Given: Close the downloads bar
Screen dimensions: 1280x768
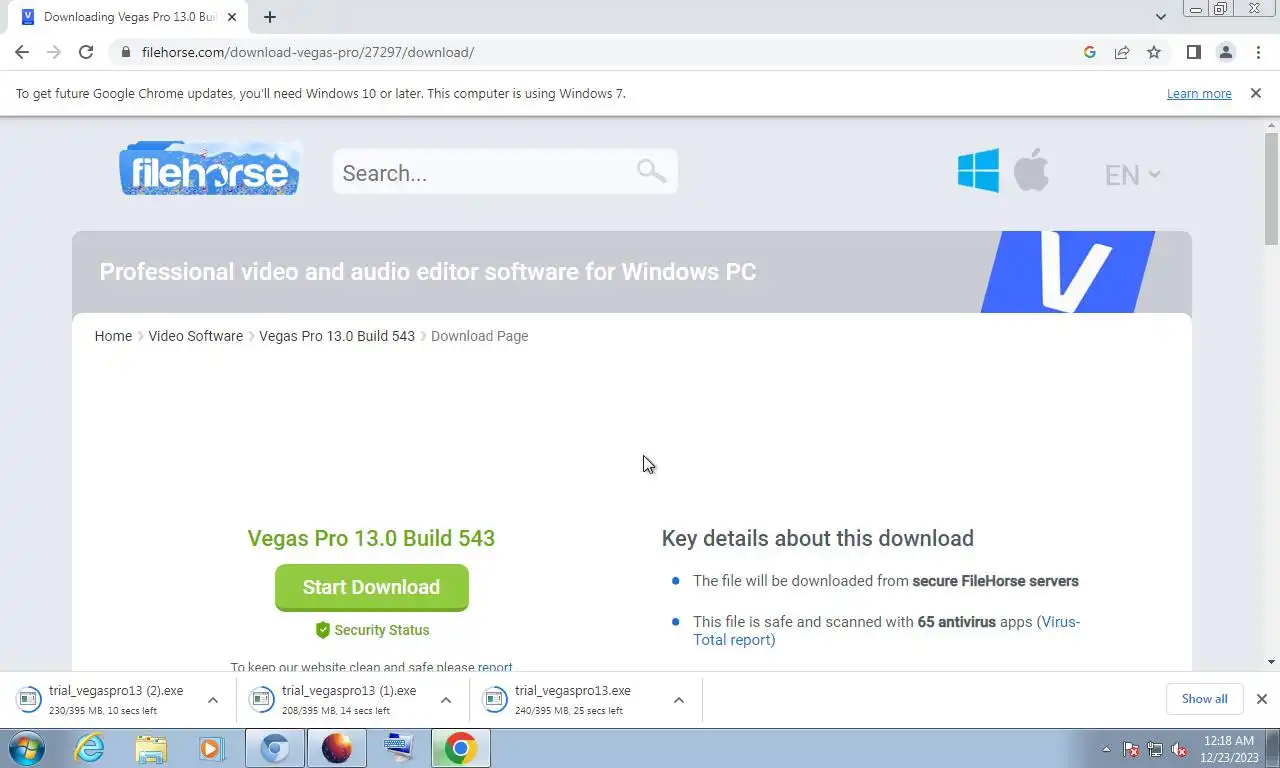Looking at the screenshot, I should (1262, 699).
